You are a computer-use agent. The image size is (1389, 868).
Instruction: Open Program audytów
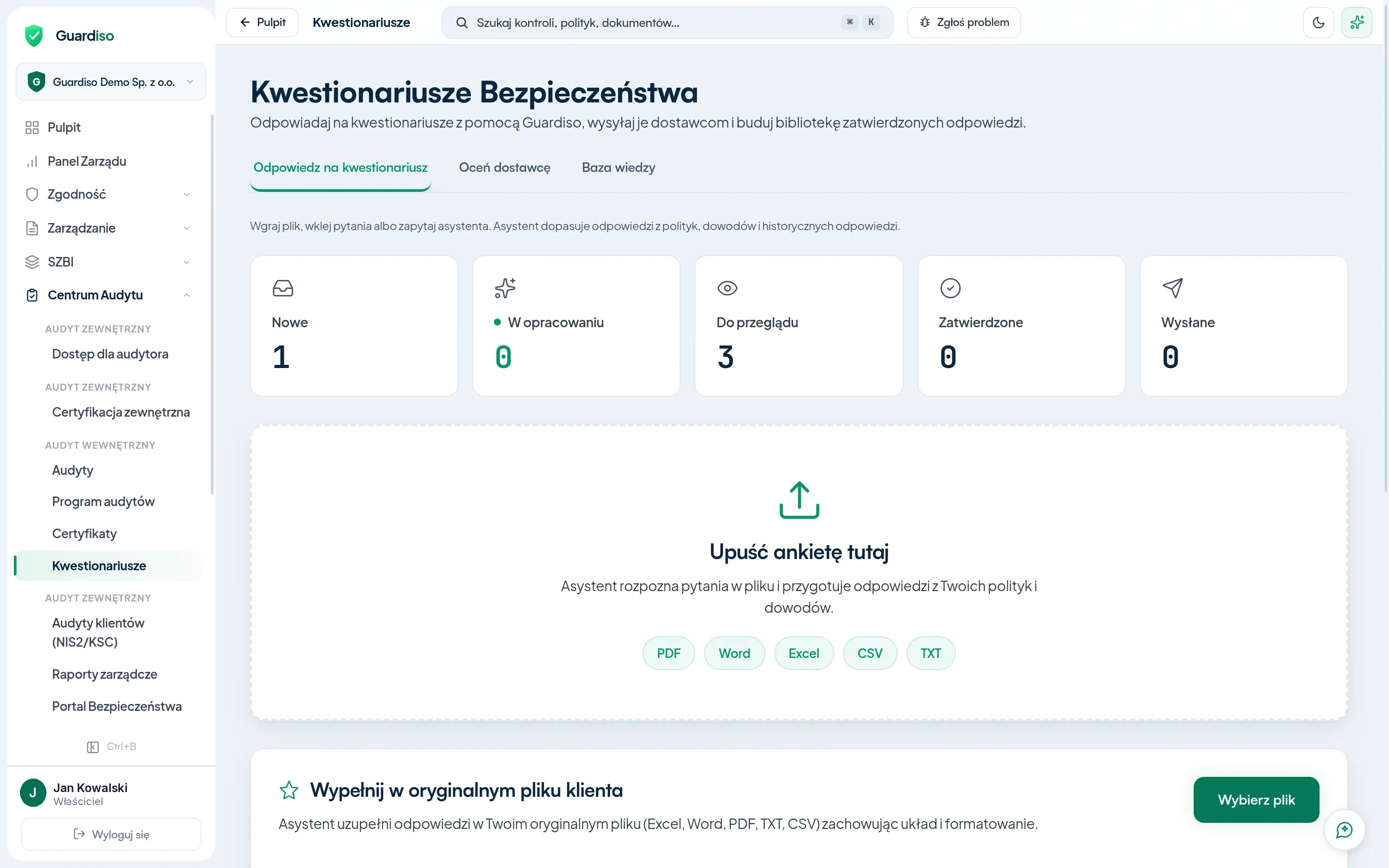click(103, 502)
